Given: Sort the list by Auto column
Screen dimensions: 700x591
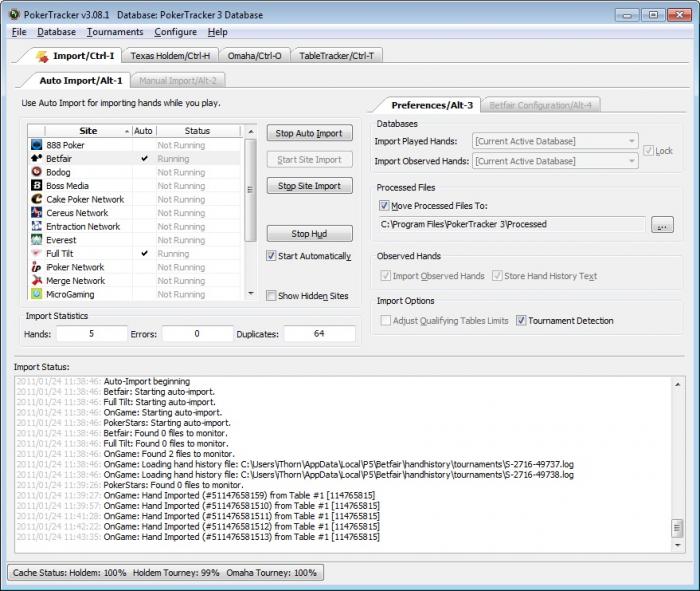Looking at the screenshot, I should coord(143,131).
